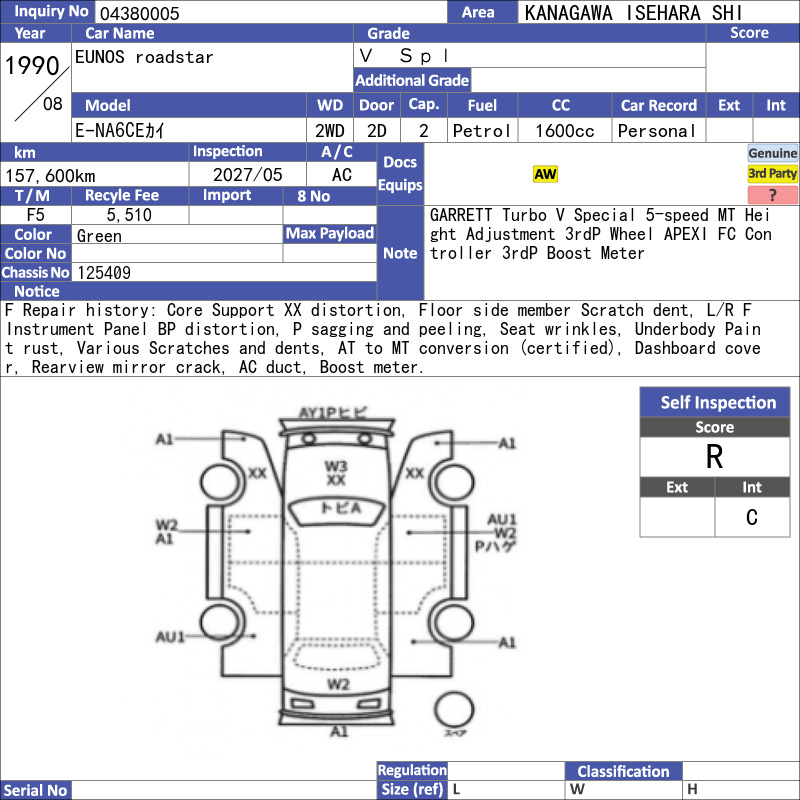This screenshot has height=800, width=800.
Task: Click the Max Payload label
Action: pyautogui.click(x=330, y=233)
